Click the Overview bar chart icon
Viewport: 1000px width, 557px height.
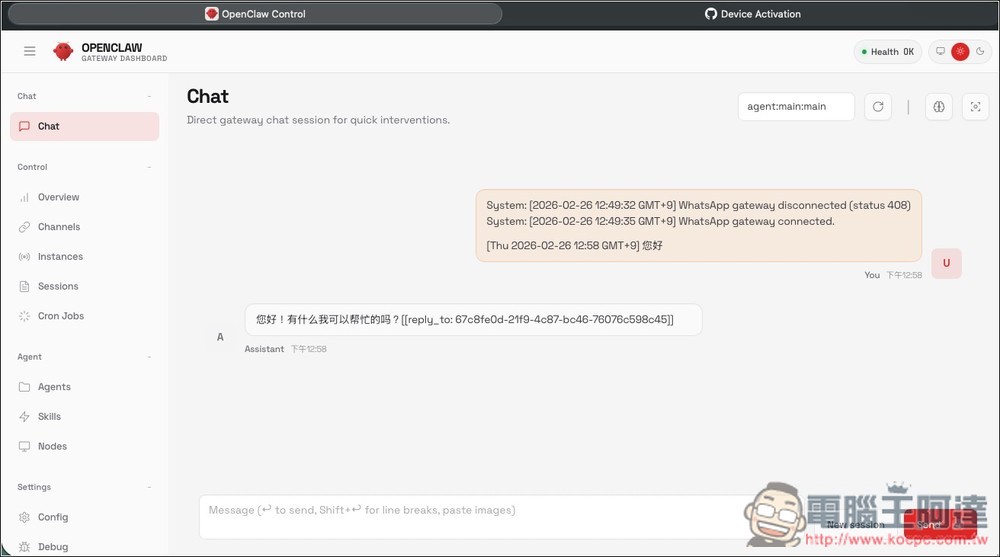[x=24, y=197]
